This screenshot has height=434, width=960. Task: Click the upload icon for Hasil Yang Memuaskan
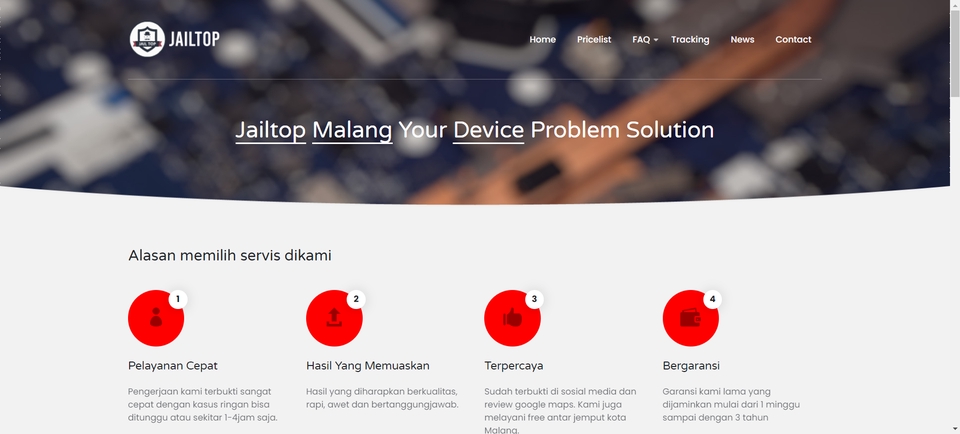click(334, 317)
